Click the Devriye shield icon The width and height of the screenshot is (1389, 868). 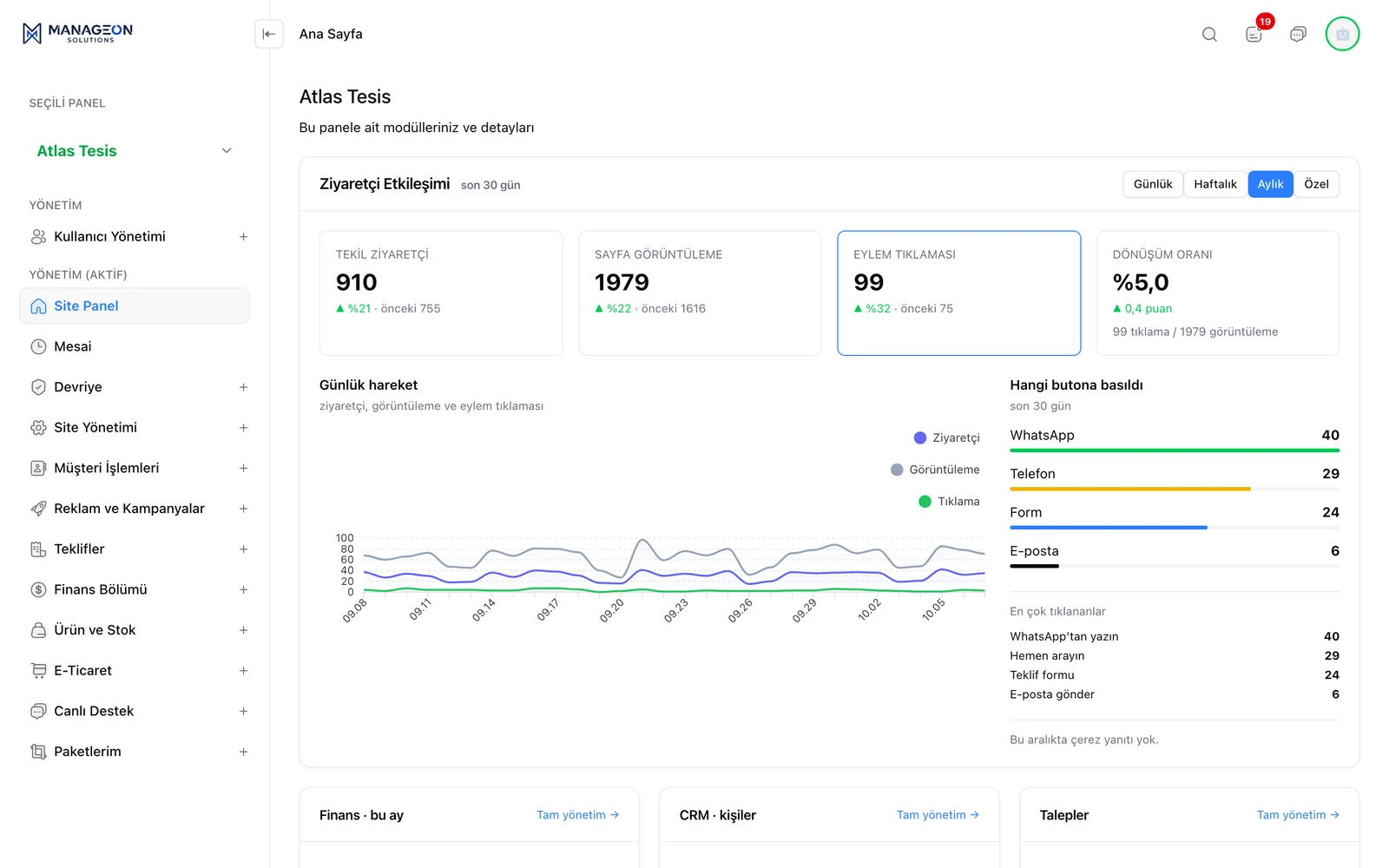pos(38,387)
